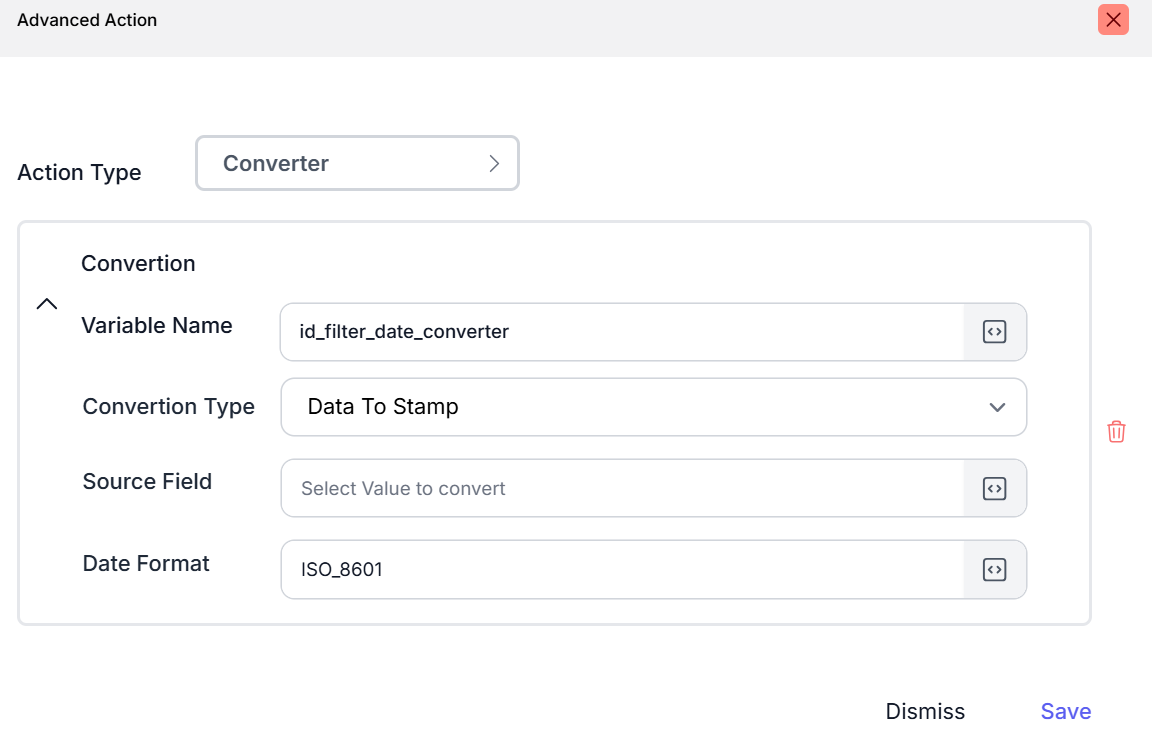
Task: Collapse the Convertion section
Action: (x=47, y=305)
